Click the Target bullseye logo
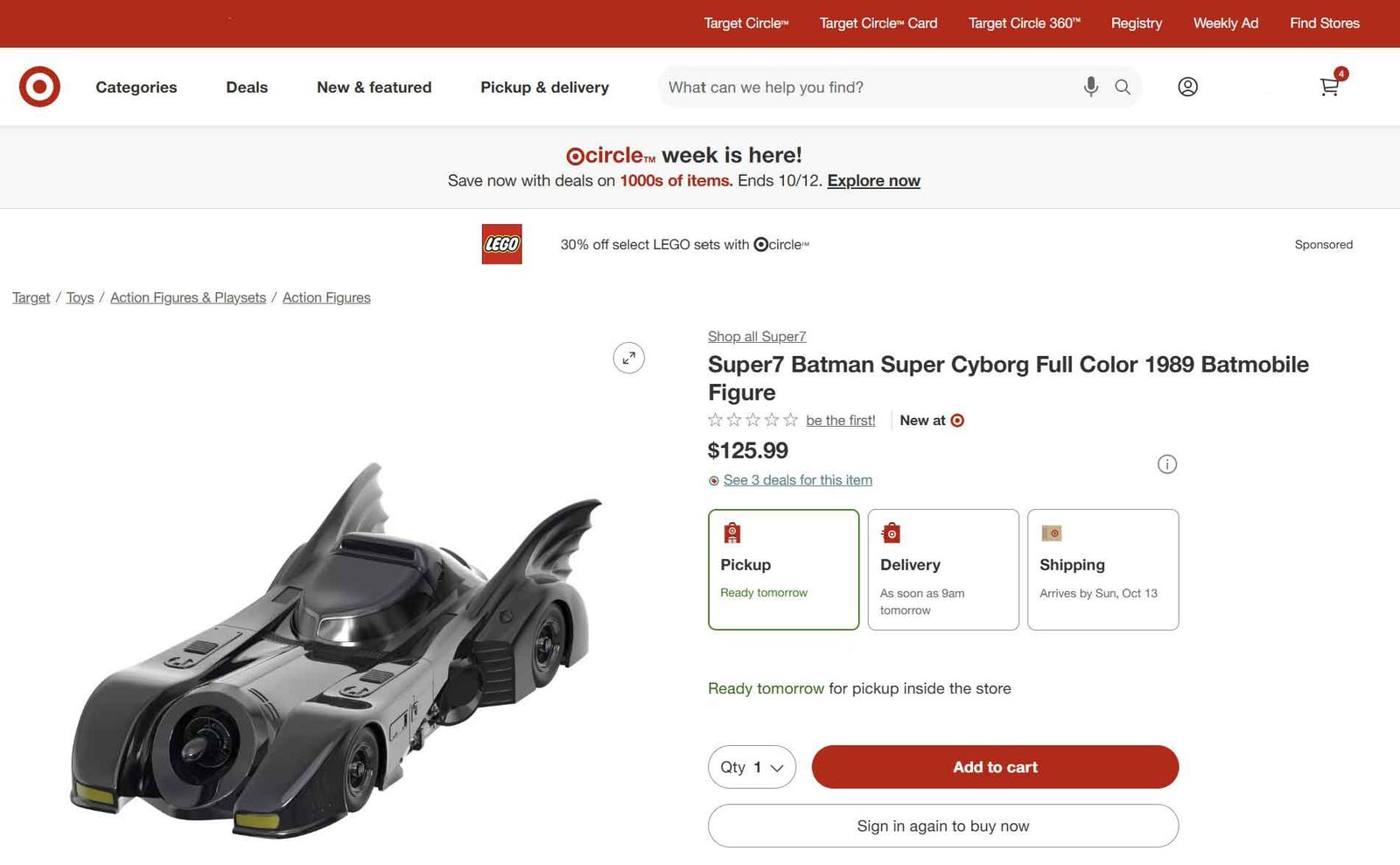1400x865 pixels. (x=39, y=87)
